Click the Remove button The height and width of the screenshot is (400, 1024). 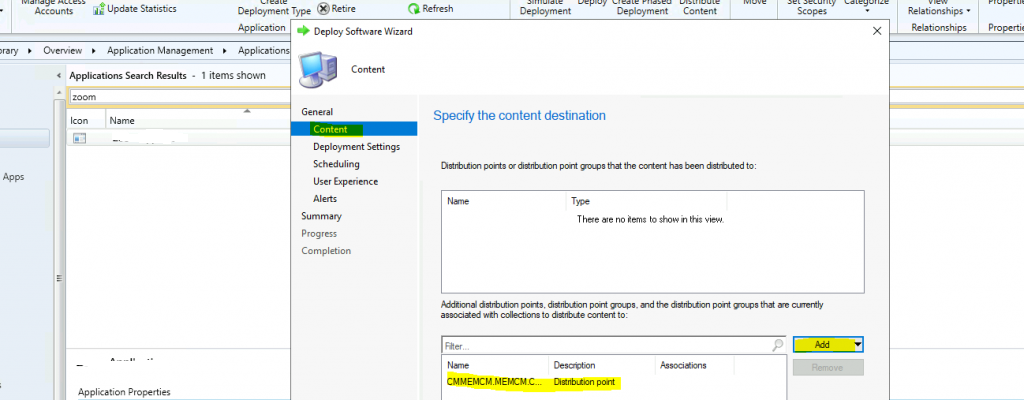828,367
